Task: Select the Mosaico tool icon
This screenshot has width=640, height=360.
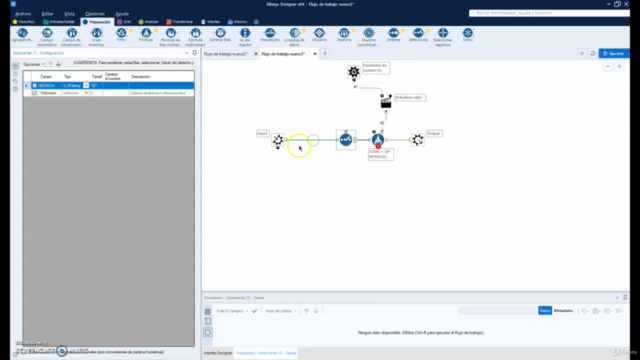Action: coord(319,33)
